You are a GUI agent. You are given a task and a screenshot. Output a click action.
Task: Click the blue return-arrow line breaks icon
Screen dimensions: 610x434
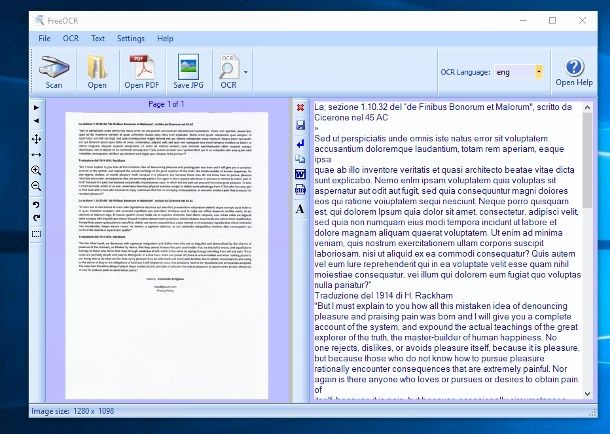point(300,144)
